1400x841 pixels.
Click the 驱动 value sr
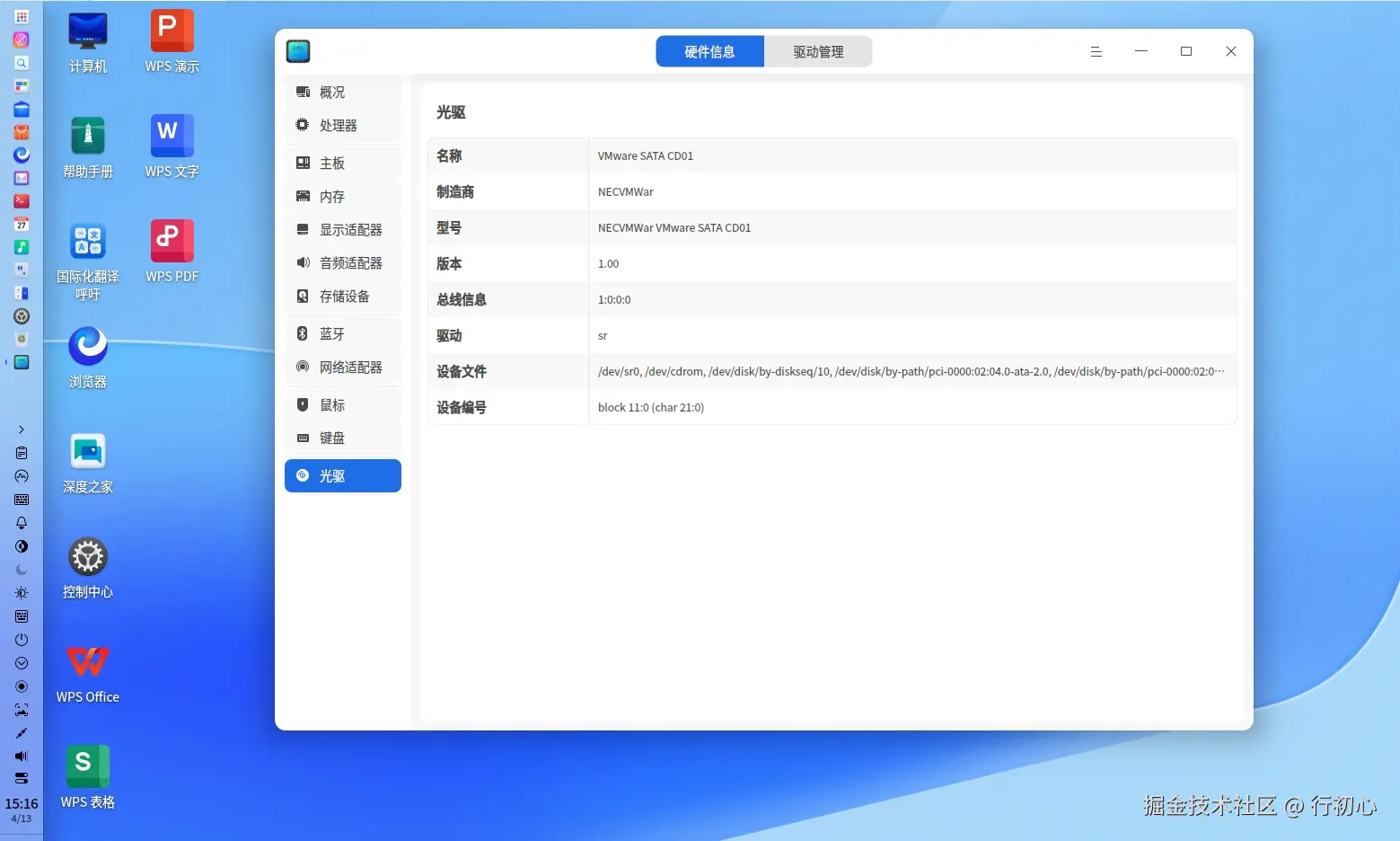click(x=603, y=336)
